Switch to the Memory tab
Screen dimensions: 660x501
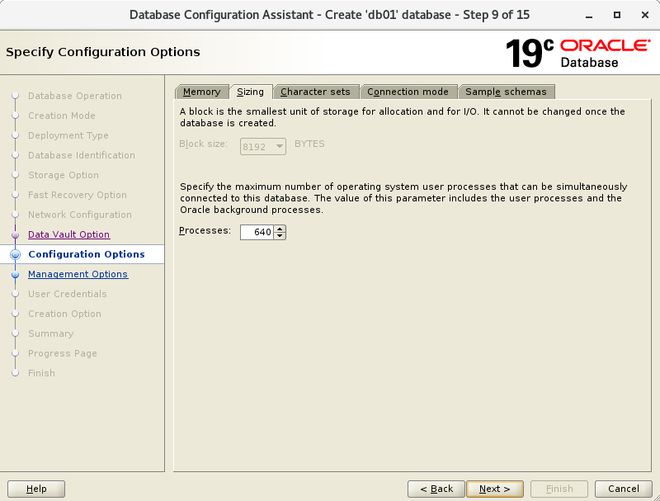202,92
